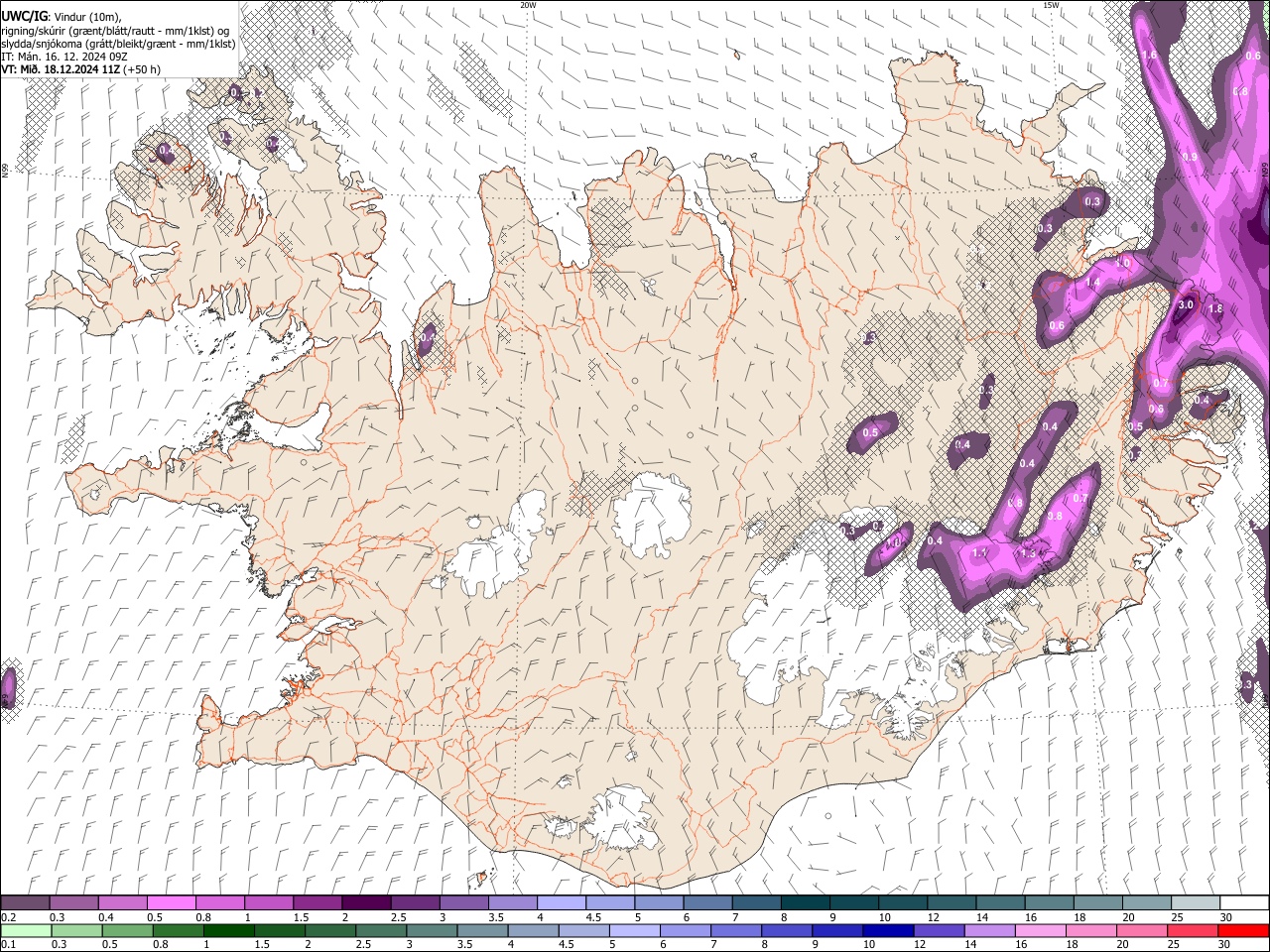Pick the bright pink swatch labeled 0.5 in snow legend

[171, 903]
